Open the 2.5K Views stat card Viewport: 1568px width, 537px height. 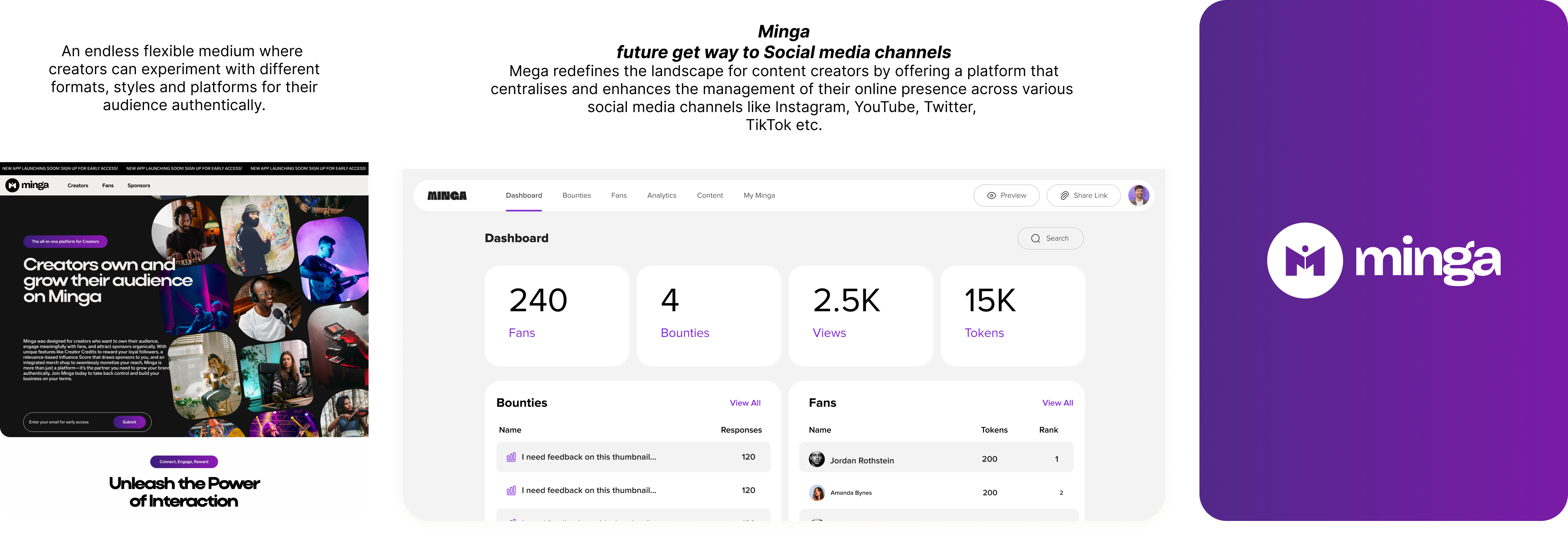861,316
